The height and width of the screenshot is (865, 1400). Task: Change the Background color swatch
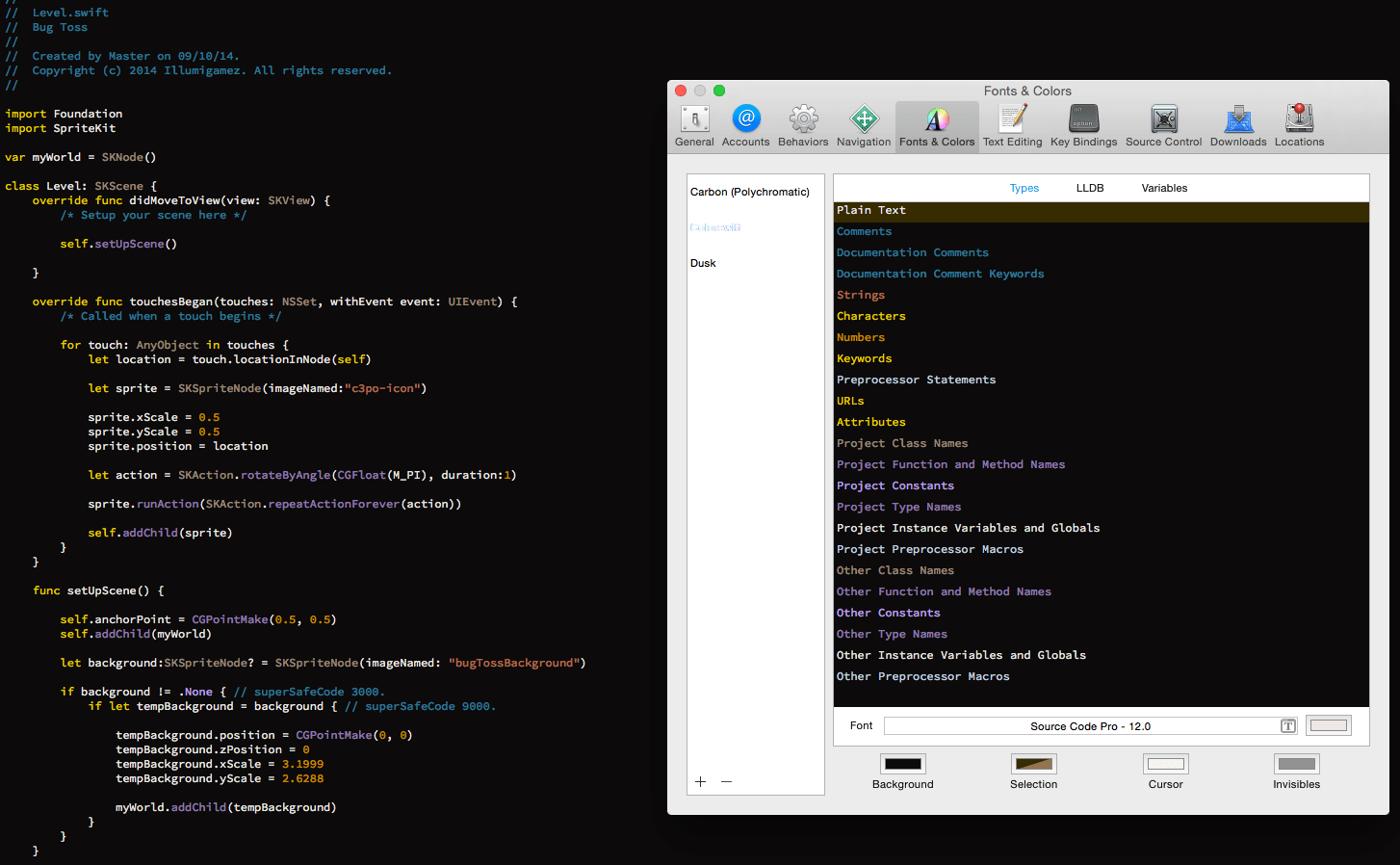click(x=902, y=763)
